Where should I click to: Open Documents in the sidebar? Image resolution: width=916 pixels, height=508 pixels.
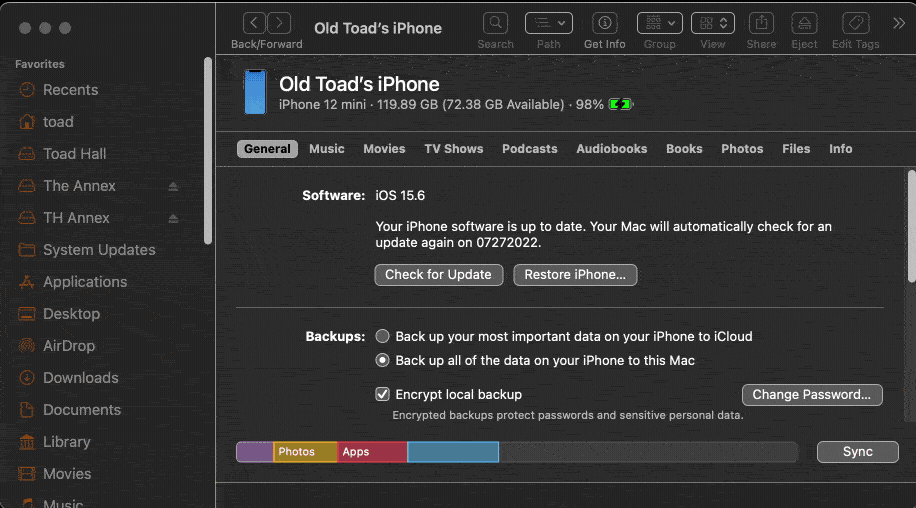tap(82, 410)
